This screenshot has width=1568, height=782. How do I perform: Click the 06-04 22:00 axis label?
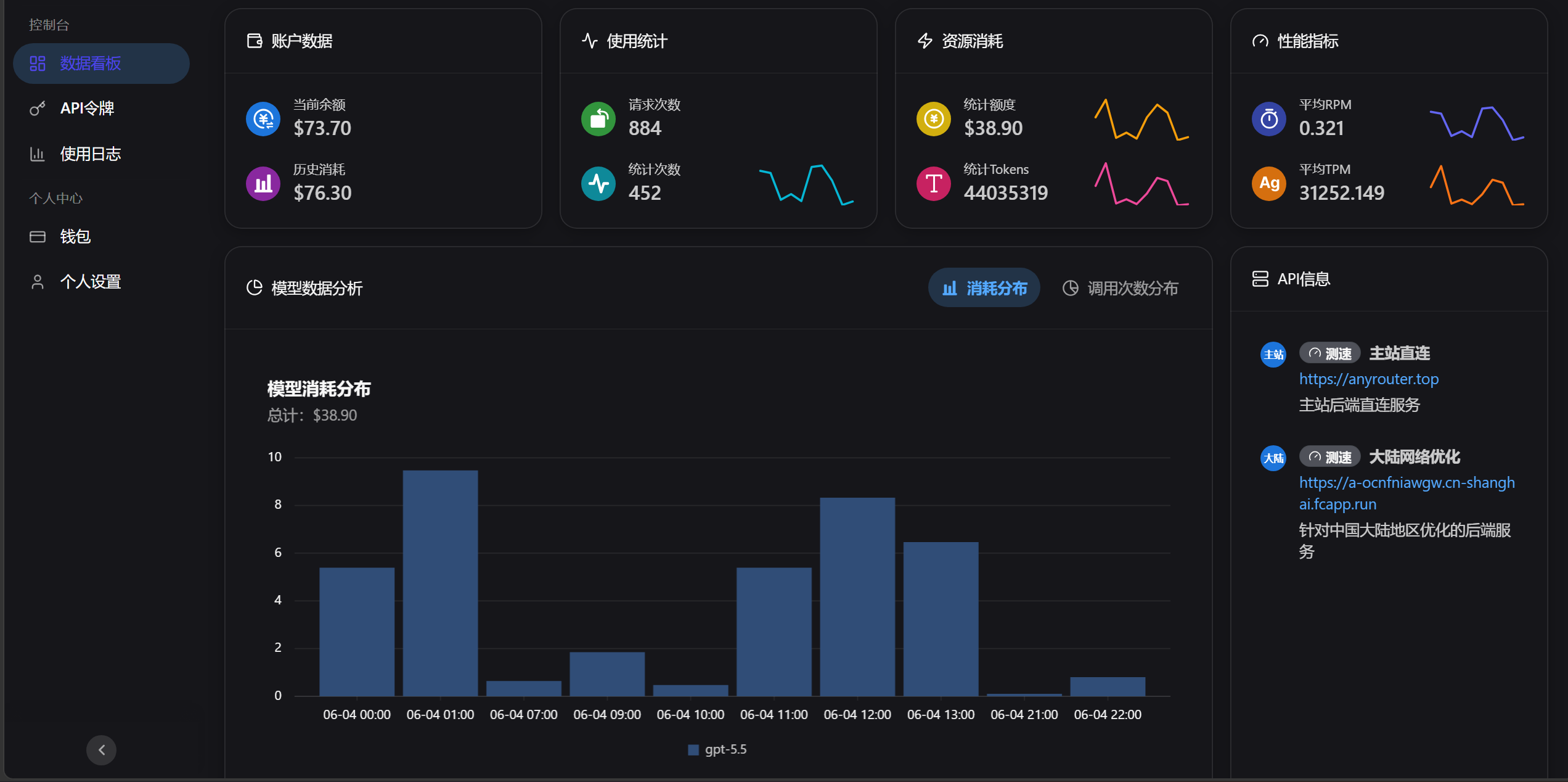[x=1108, y=715]
